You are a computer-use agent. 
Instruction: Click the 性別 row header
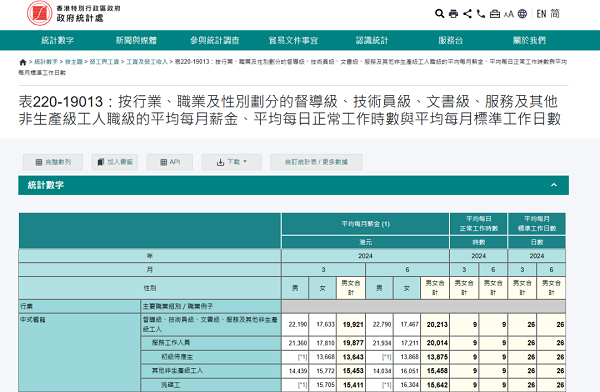(x=150, y=288)
